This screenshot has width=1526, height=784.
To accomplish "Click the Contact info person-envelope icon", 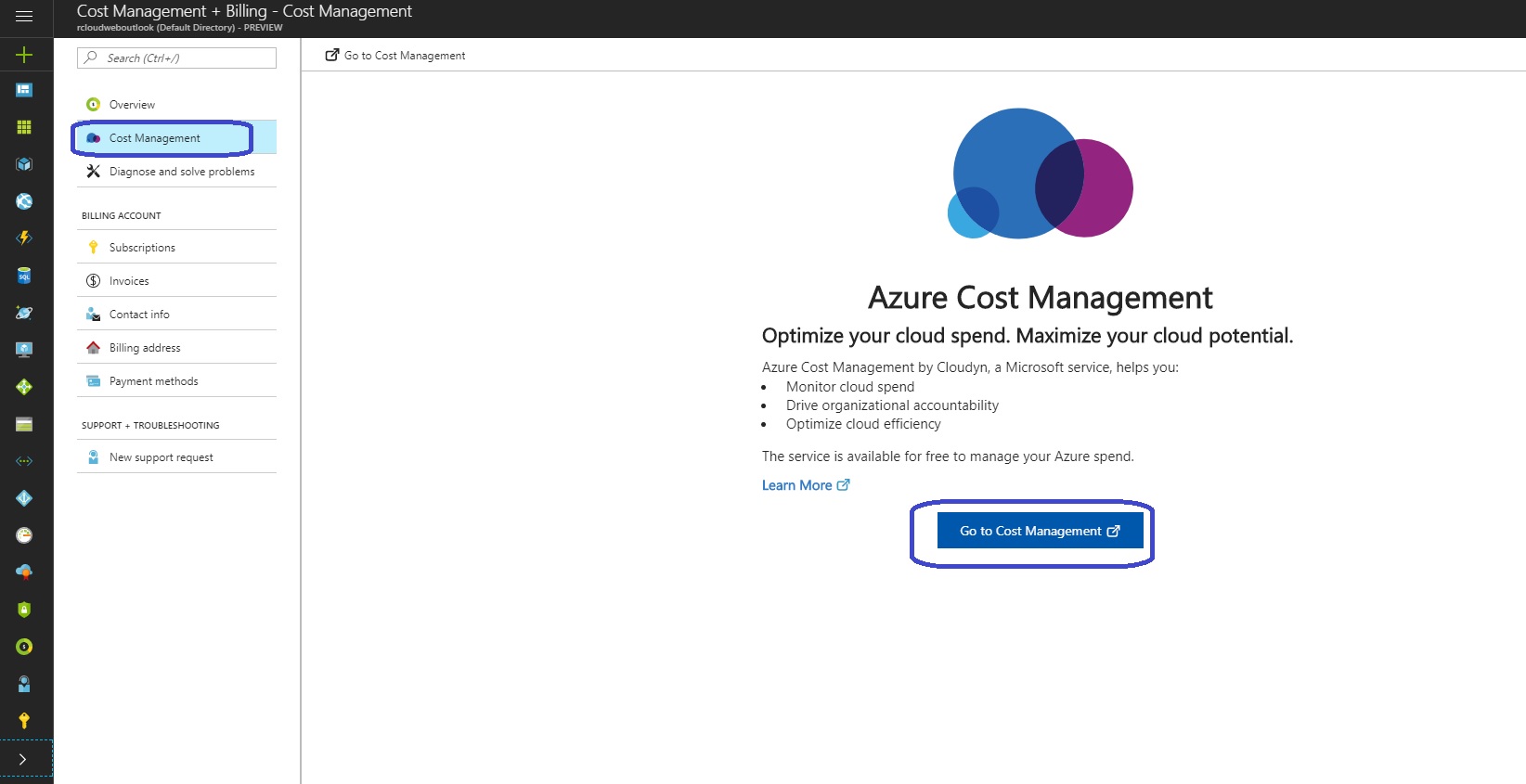I will click(93, 315).
